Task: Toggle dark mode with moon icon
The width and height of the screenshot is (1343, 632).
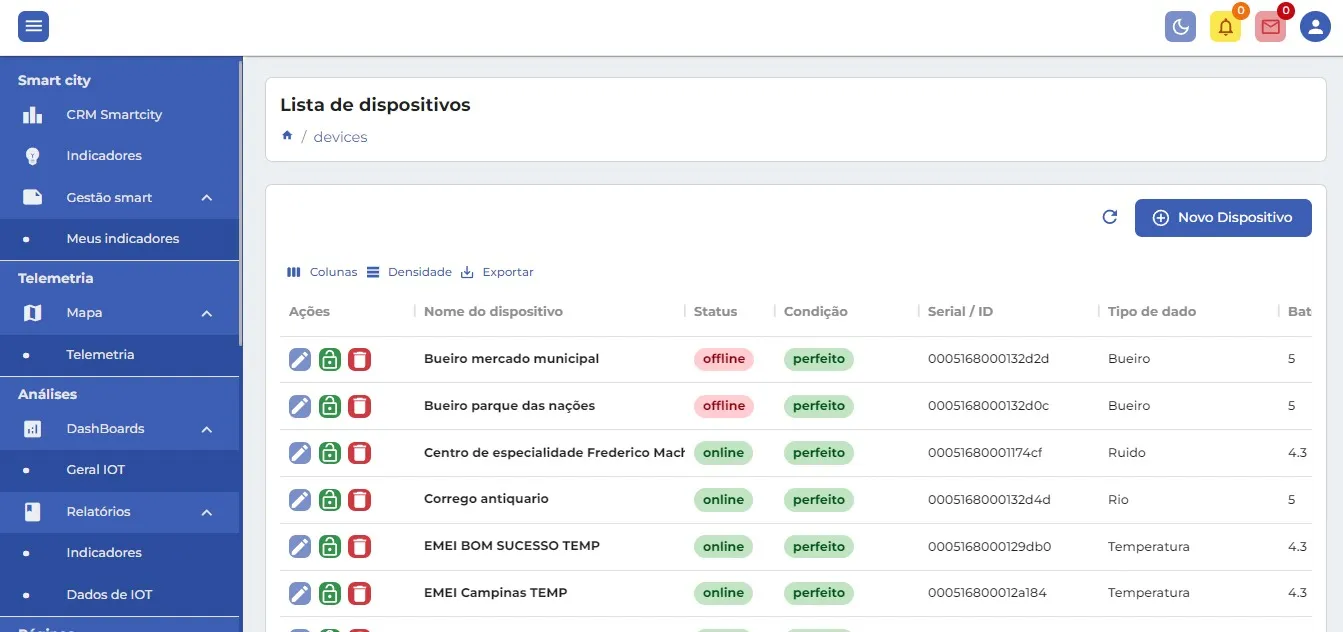Action: tap(1180, 27)
